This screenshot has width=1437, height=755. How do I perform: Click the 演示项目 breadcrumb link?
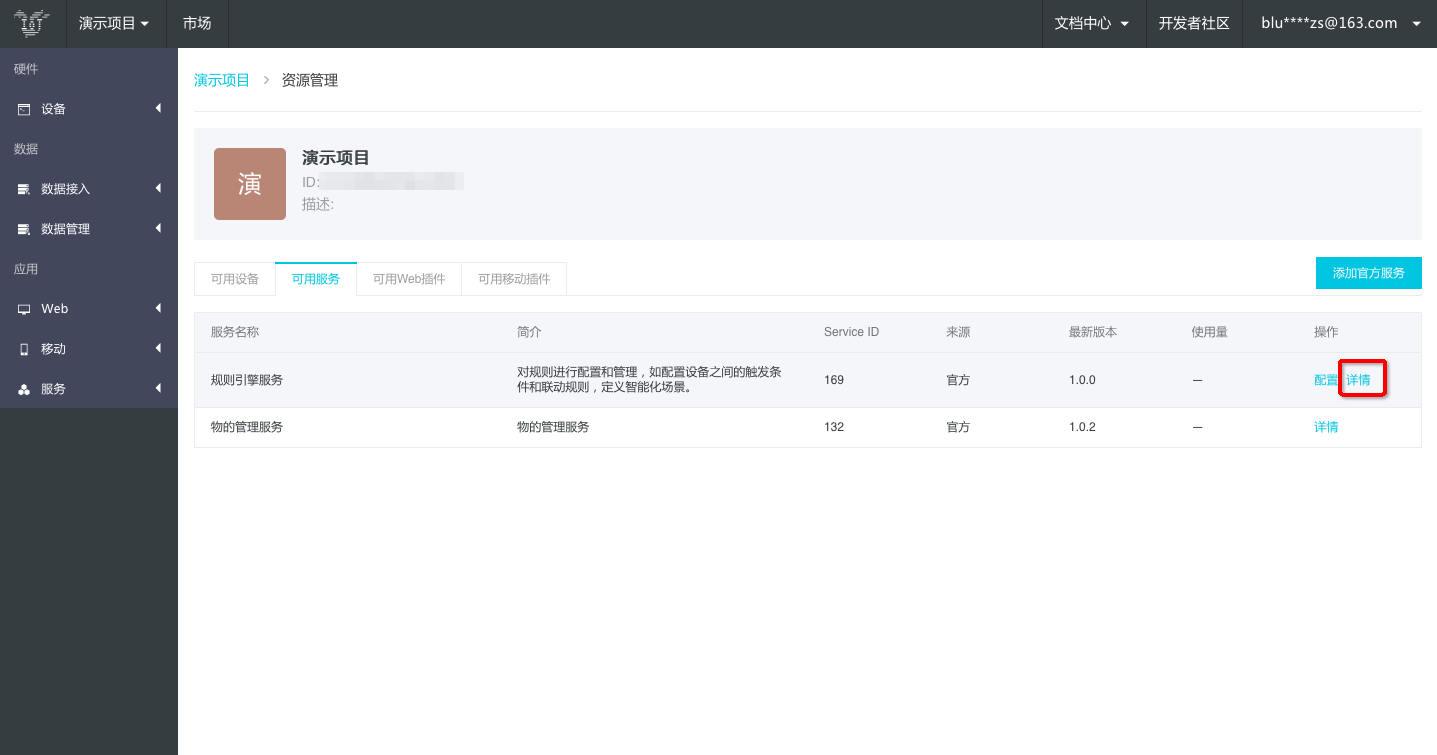[x=222, y=80]
